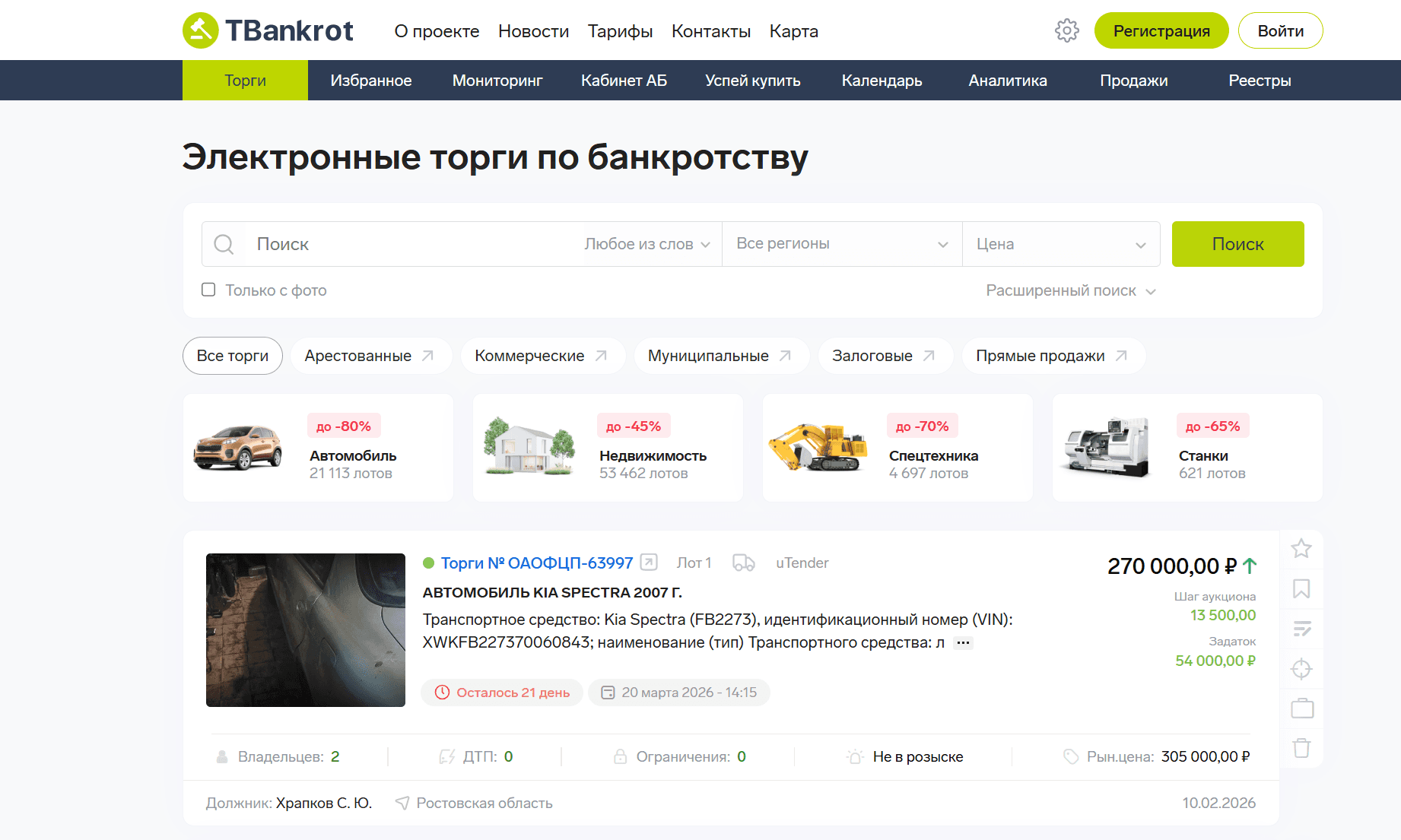Open the Продажи tab
The image size is (1401, 840).
tap(1134, 81)
